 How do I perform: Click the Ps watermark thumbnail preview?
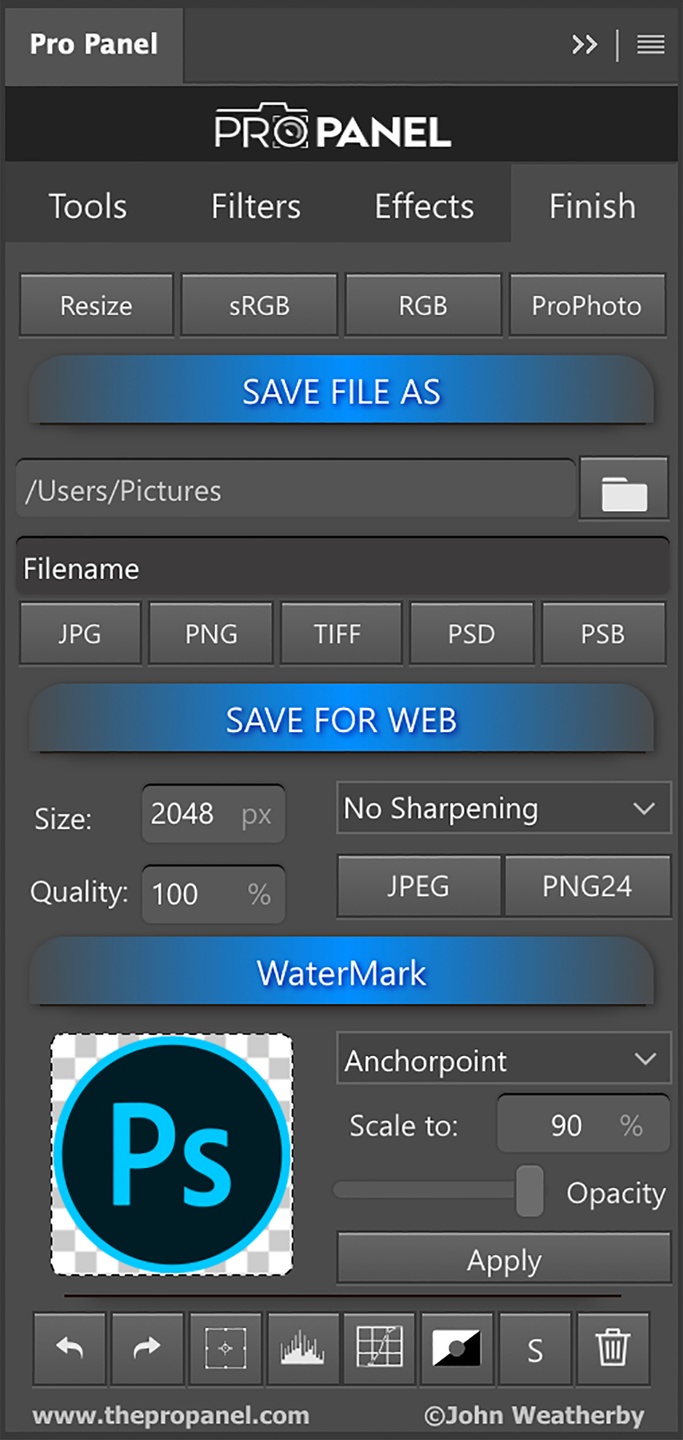[x=172, y=1154]
